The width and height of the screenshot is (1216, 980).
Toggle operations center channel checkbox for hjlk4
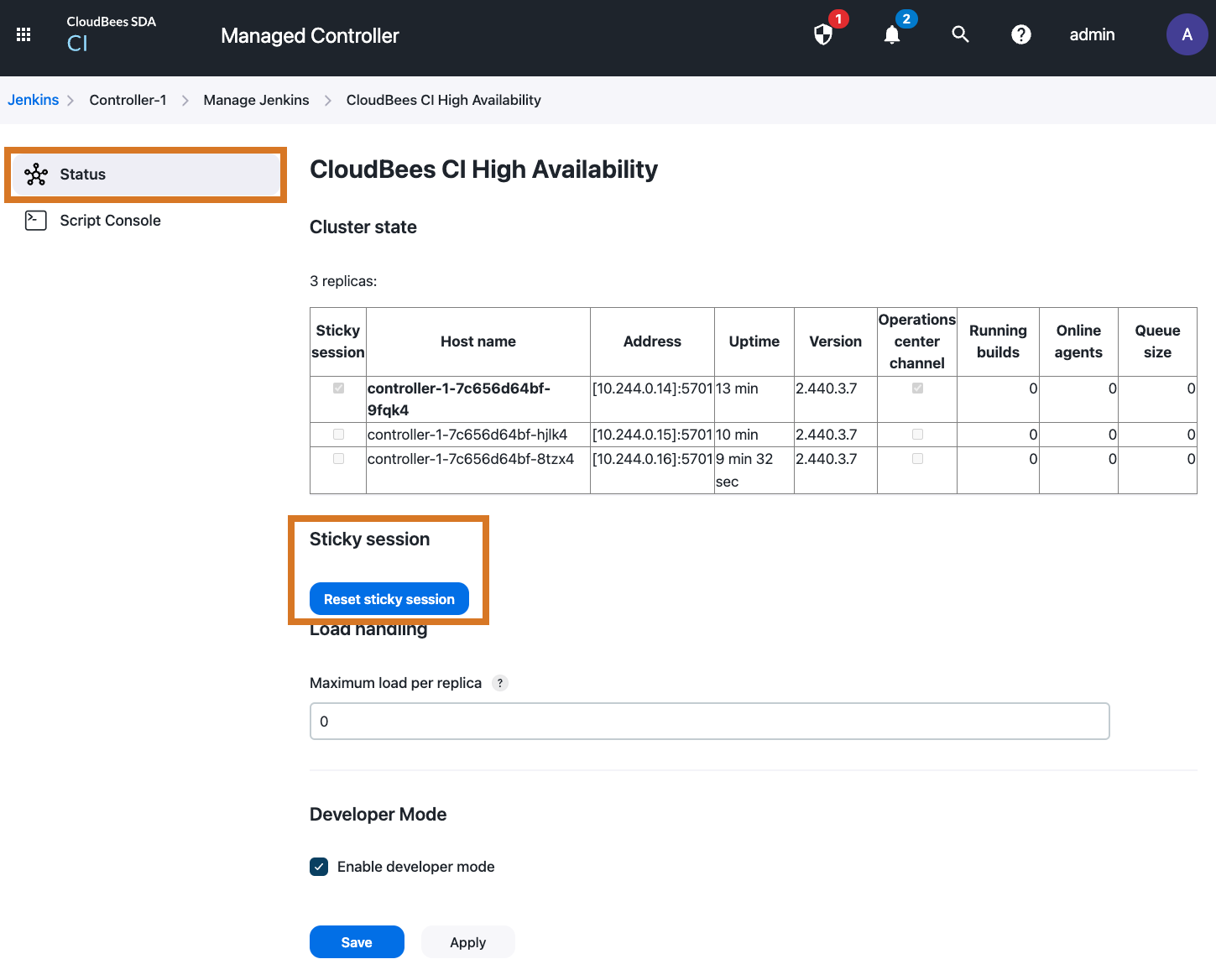917,435
